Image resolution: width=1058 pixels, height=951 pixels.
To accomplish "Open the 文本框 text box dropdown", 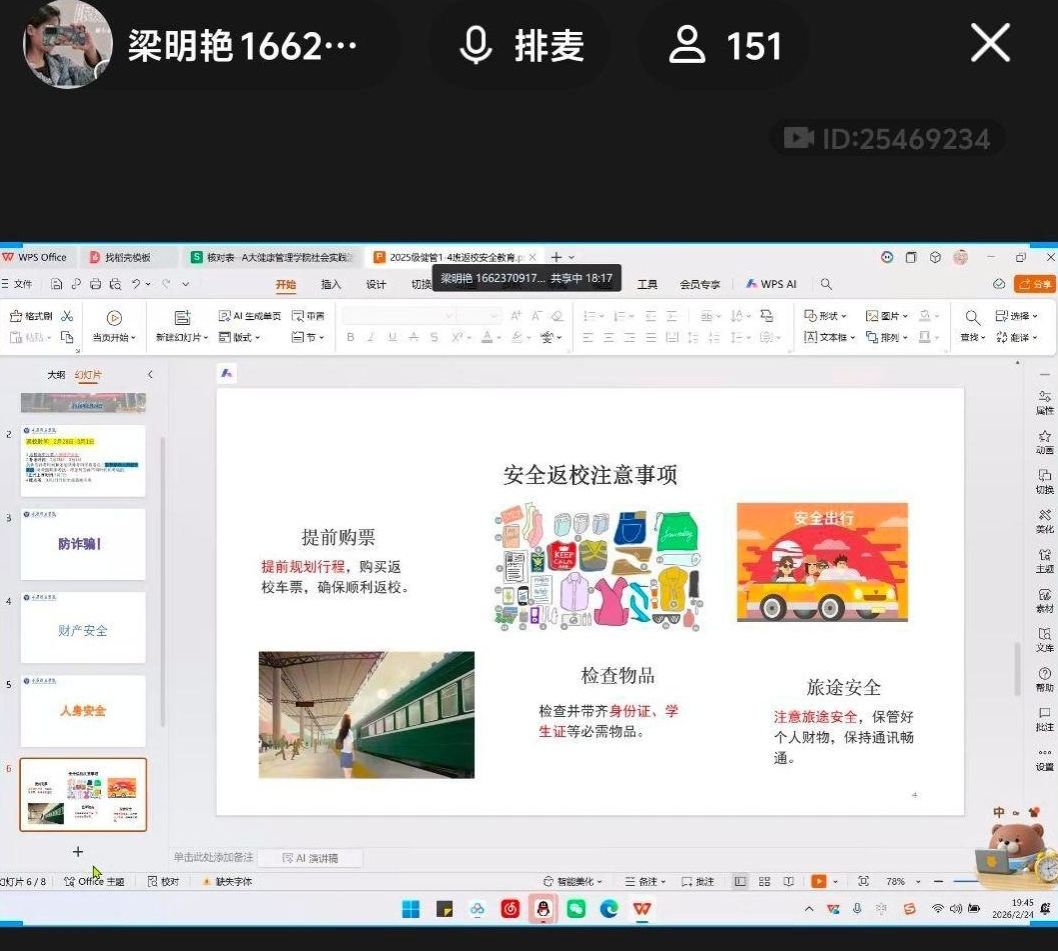I will [829, 337].
